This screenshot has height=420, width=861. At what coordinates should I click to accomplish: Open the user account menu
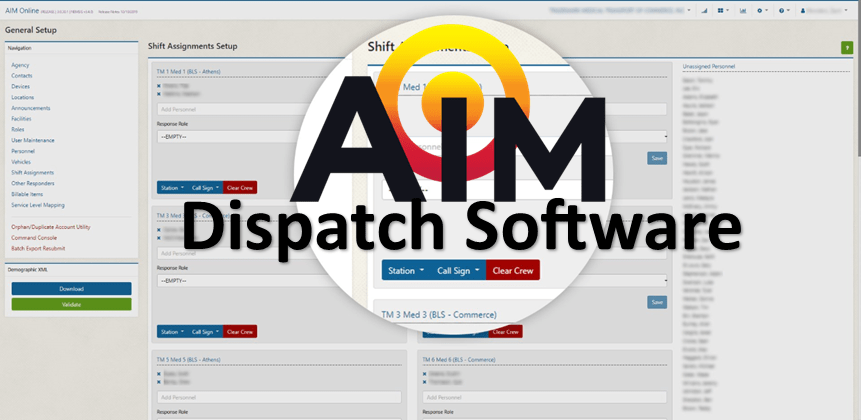tap(825, 10)
